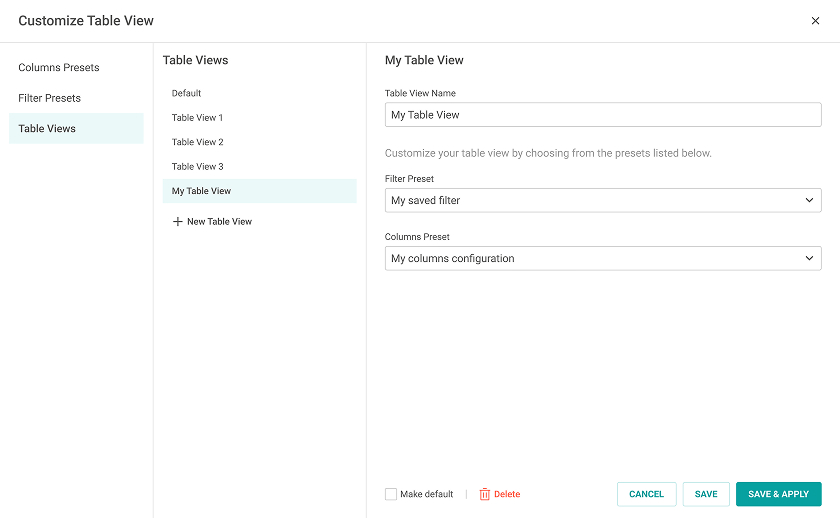Close the Customize Table View dialog

[x=815, y=21]
